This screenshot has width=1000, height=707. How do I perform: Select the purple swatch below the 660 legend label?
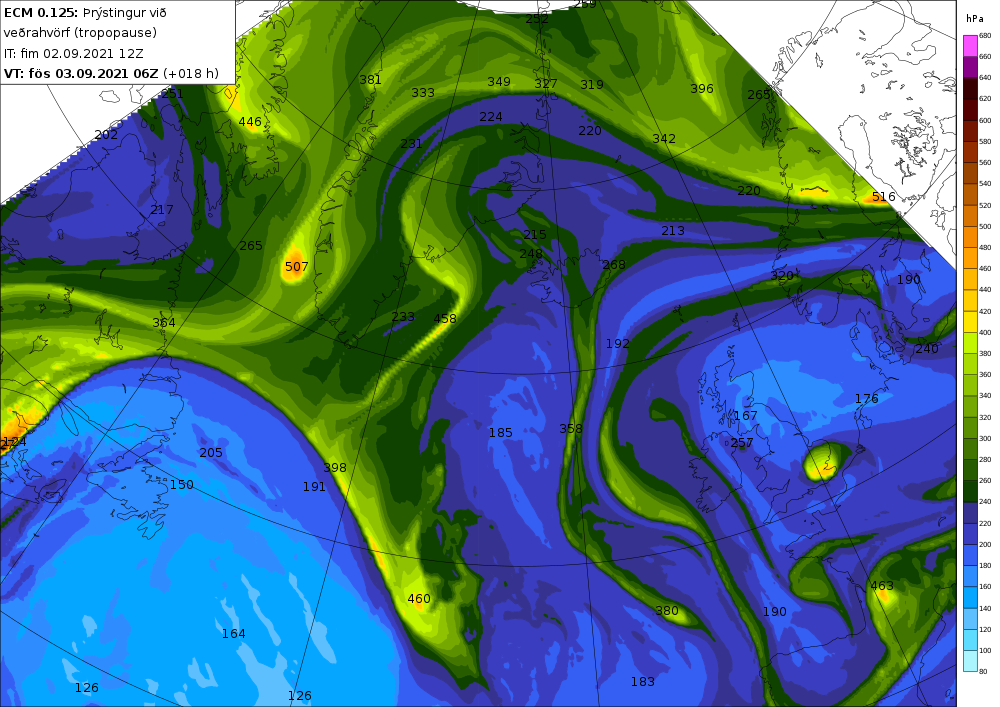[970, 67]
